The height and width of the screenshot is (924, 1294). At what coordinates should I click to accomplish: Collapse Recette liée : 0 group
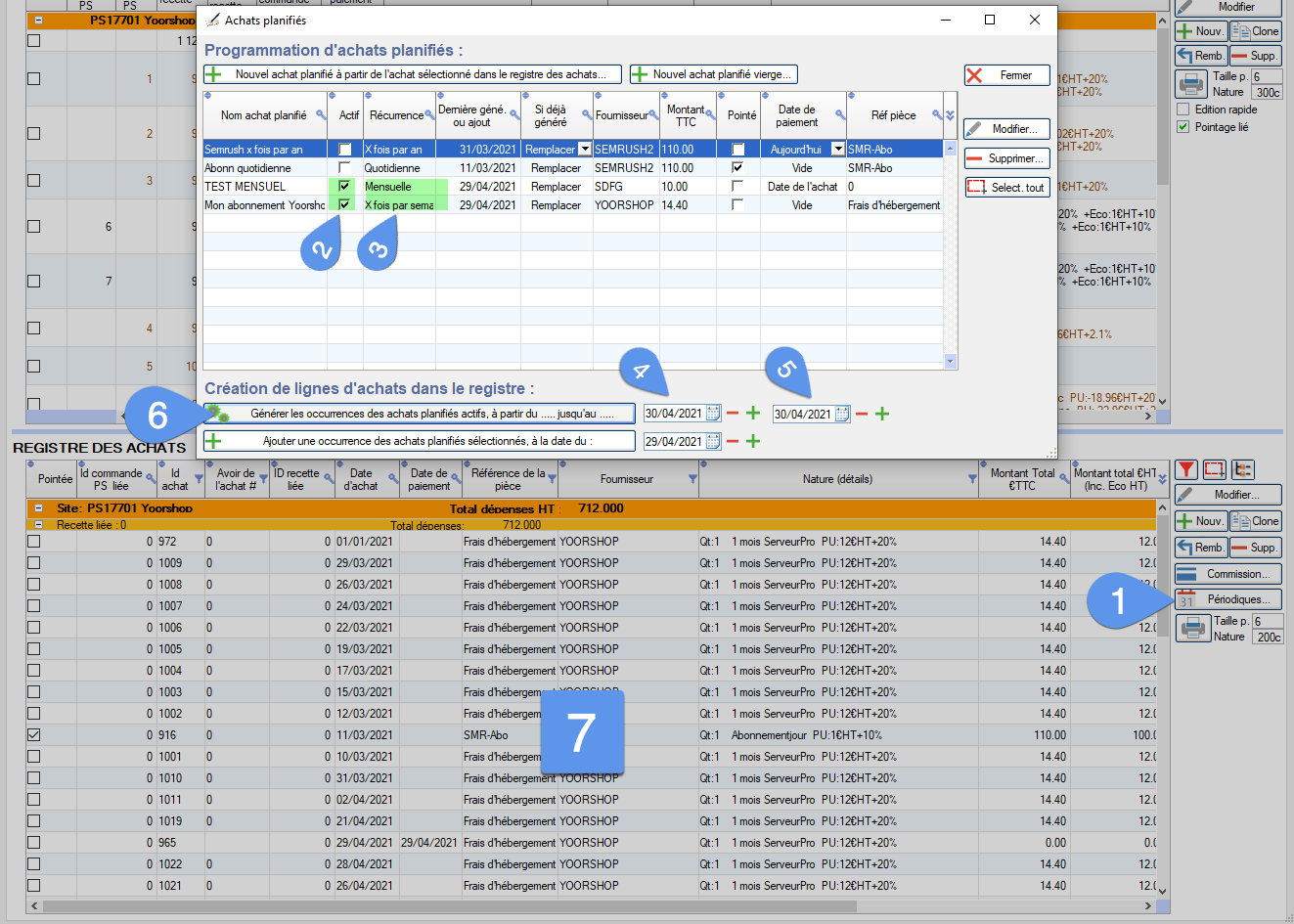tap(39, 525)
